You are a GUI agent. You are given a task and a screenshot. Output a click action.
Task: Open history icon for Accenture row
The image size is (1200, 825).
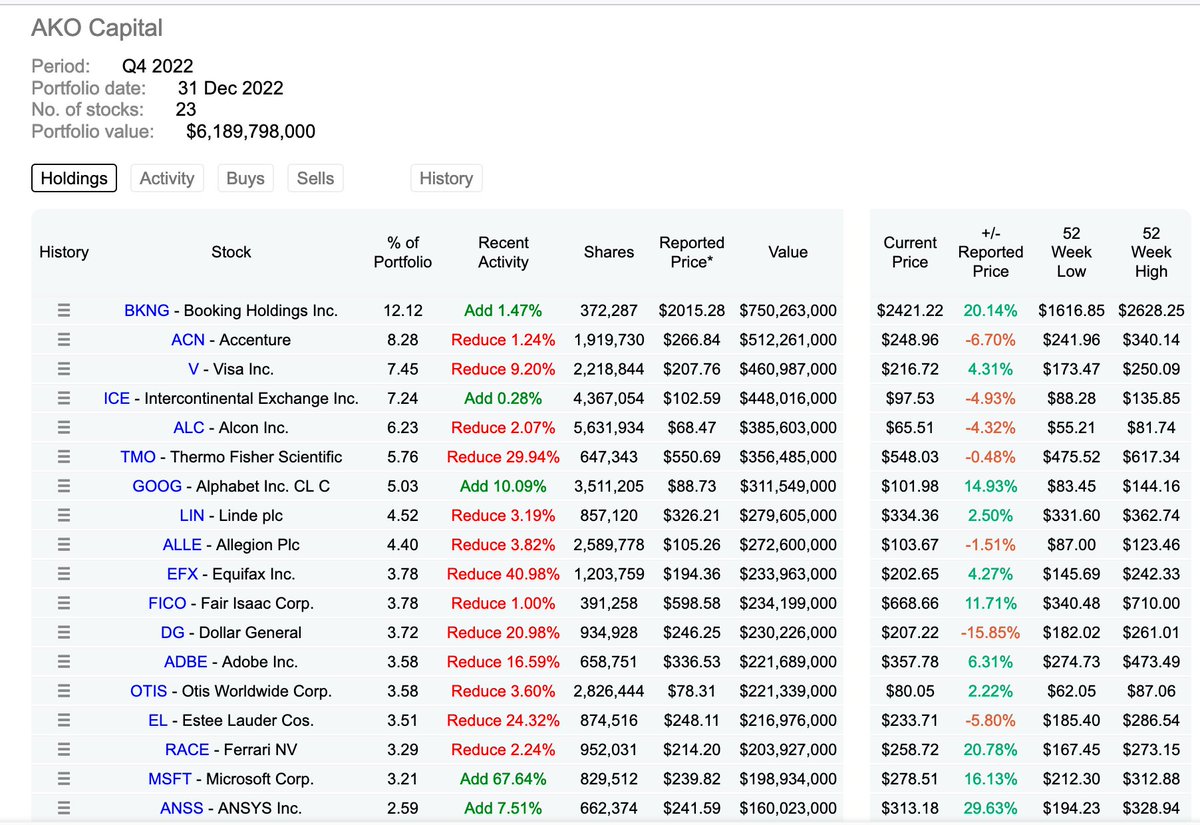tap(64, 340)
